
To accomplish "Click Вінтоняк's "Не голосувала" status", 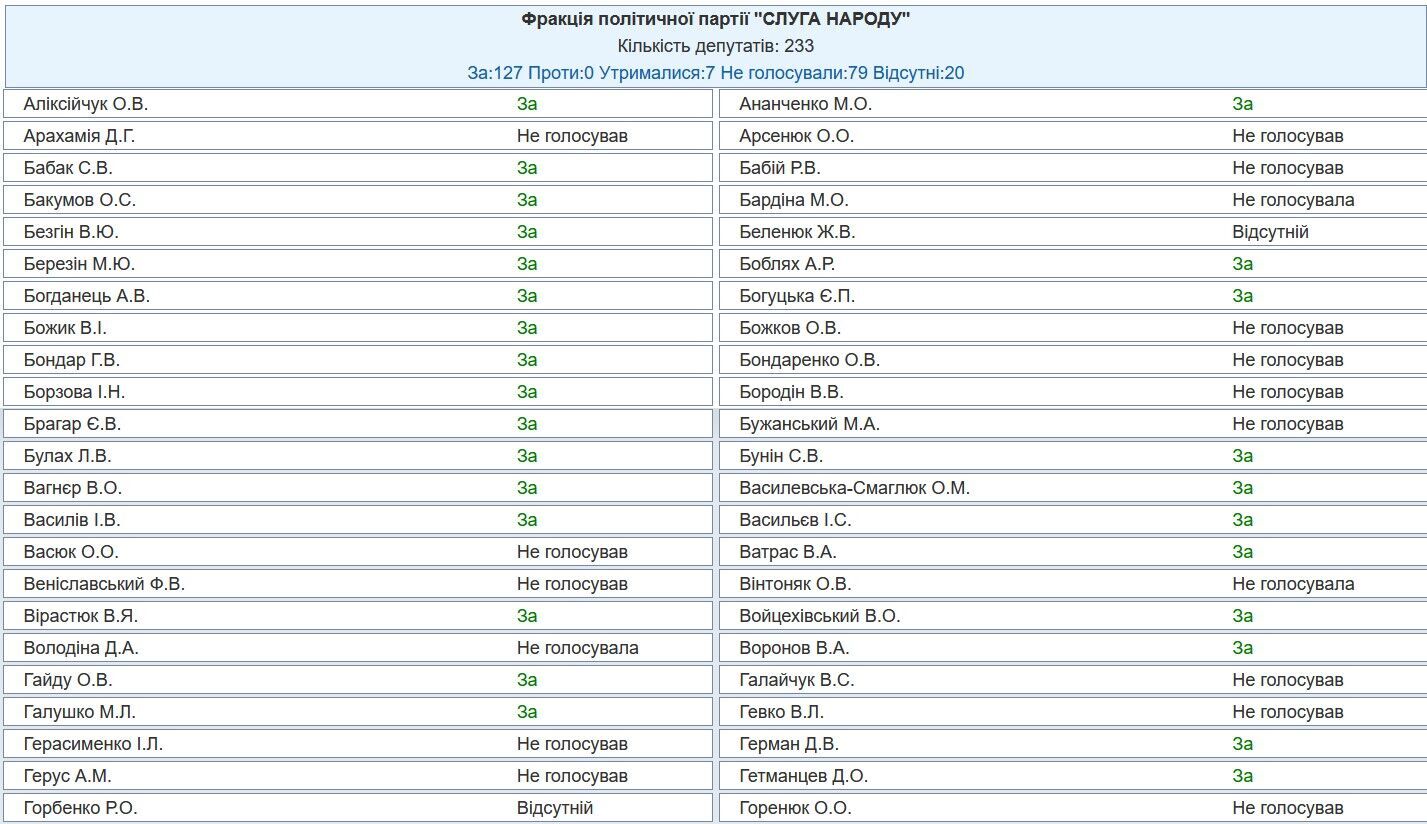I will (x=1294, y=584).
